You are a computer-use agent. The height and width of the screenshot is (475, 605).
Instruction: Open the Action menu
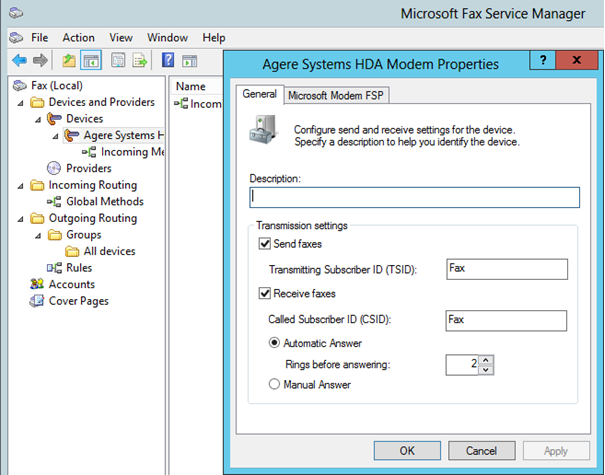tap(79, 37)
